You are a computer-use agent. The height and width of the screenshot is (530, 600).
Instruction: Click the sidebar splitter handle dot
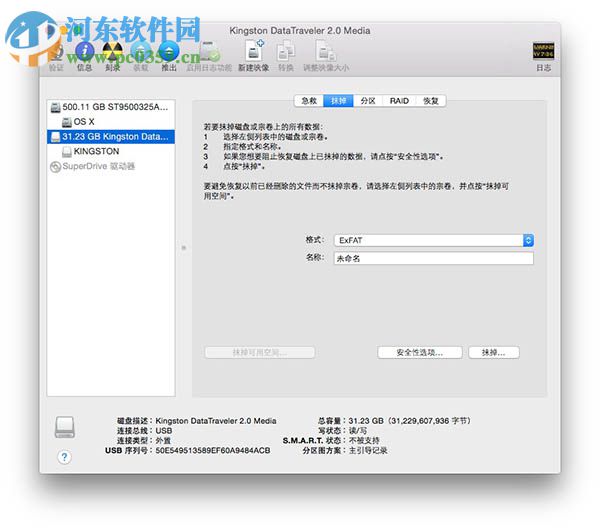pyautogui.click(x=184, y=248)
